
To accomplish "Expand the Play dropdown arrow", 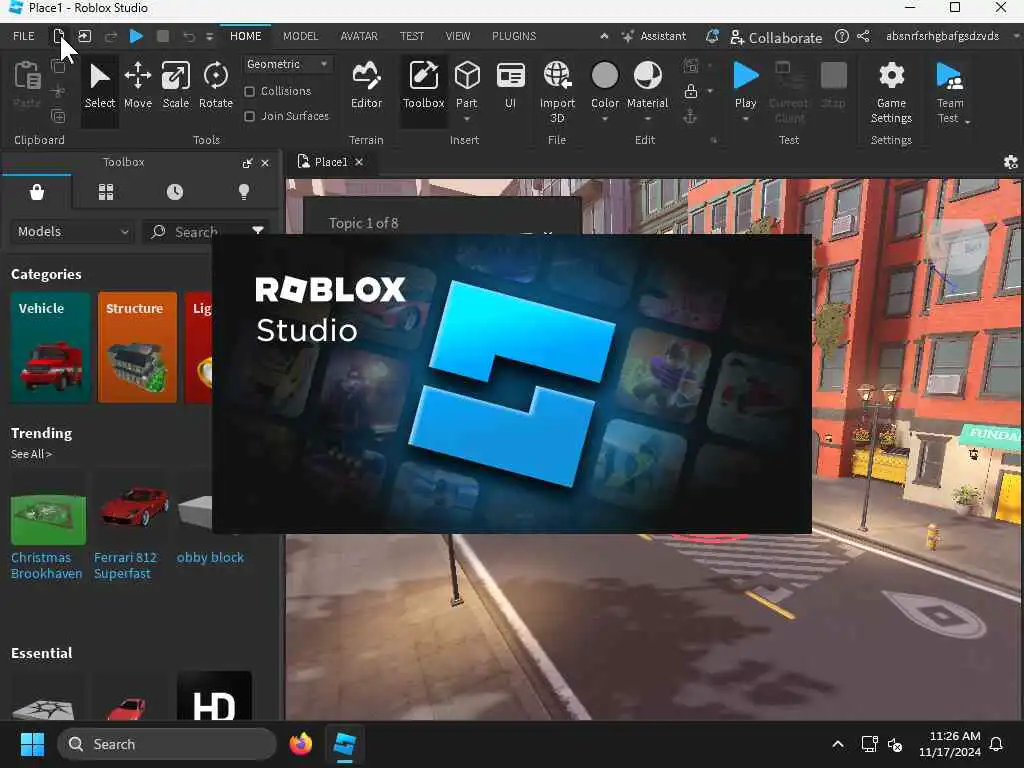I will click(745, 120).
